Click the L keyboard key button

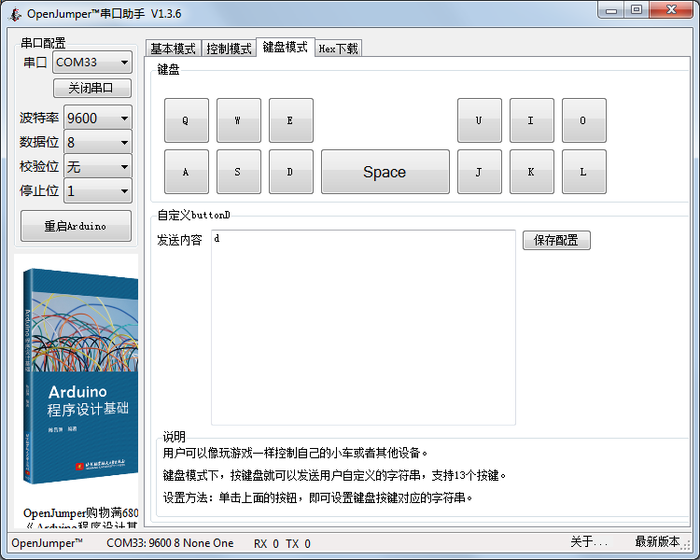point(584,171)
